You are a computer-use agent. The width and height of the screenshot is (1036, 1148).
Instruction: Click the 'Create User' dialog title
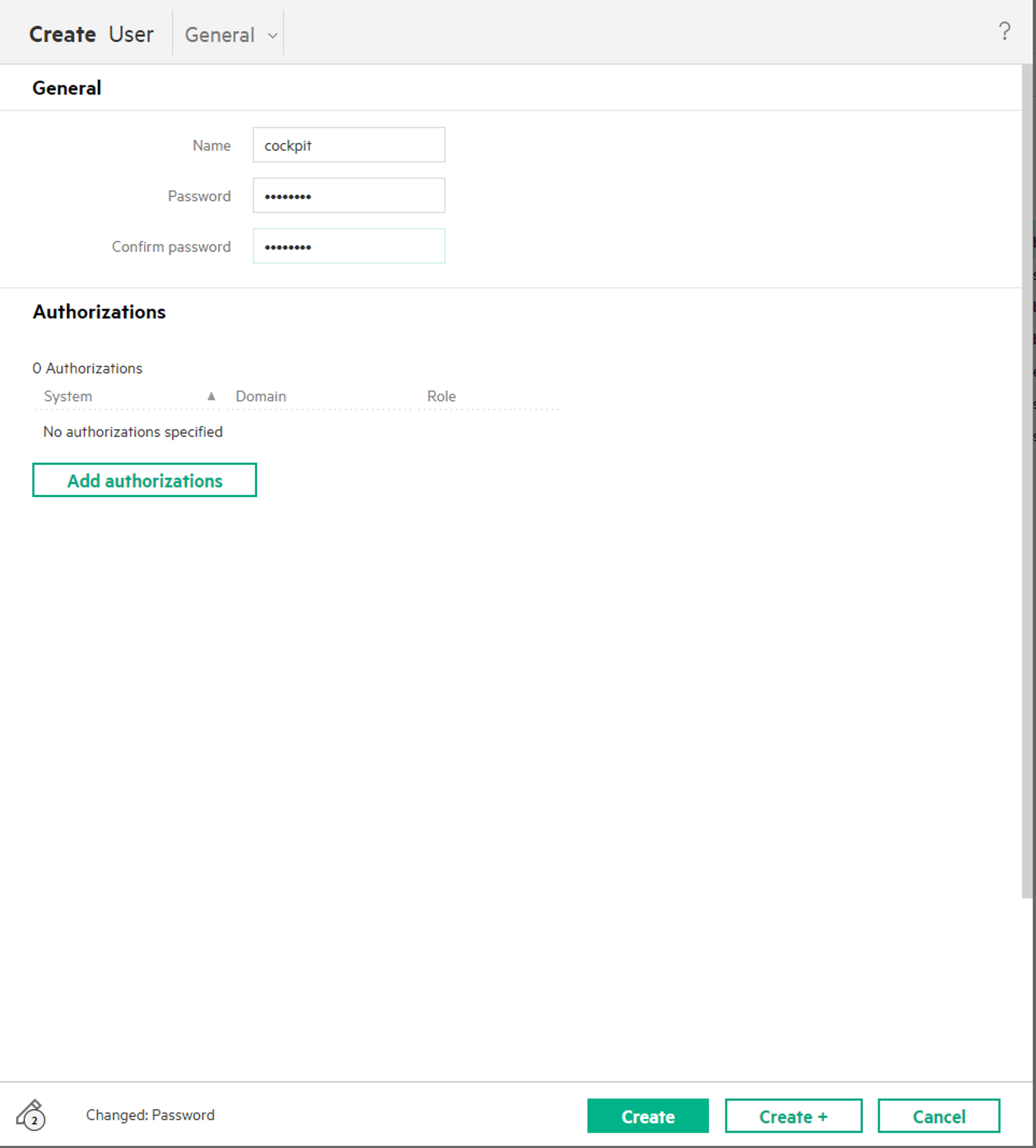point(91,34)
